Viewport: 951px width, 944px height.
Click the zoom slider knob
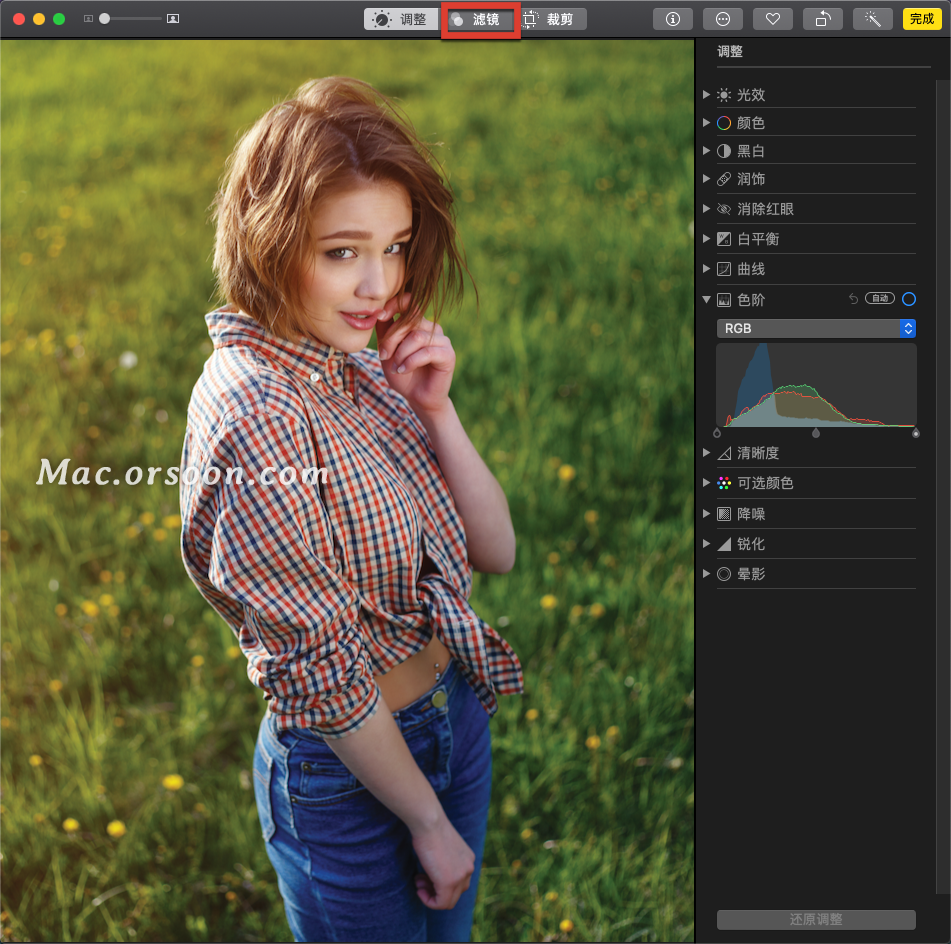[x=104, y=19]
